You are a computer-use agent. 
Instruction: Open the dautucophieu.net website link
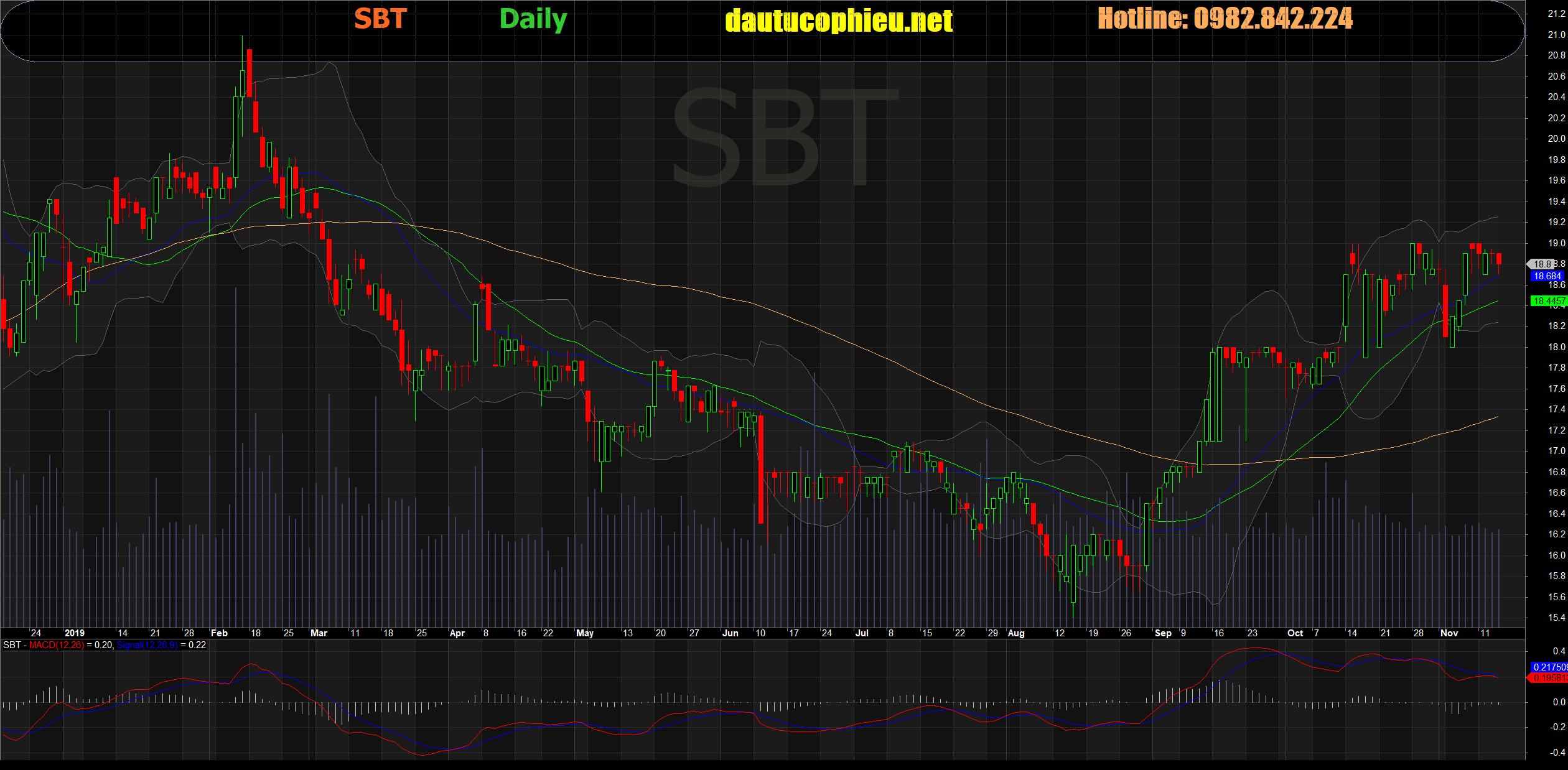pyautogui.click(x=839, y=21)
